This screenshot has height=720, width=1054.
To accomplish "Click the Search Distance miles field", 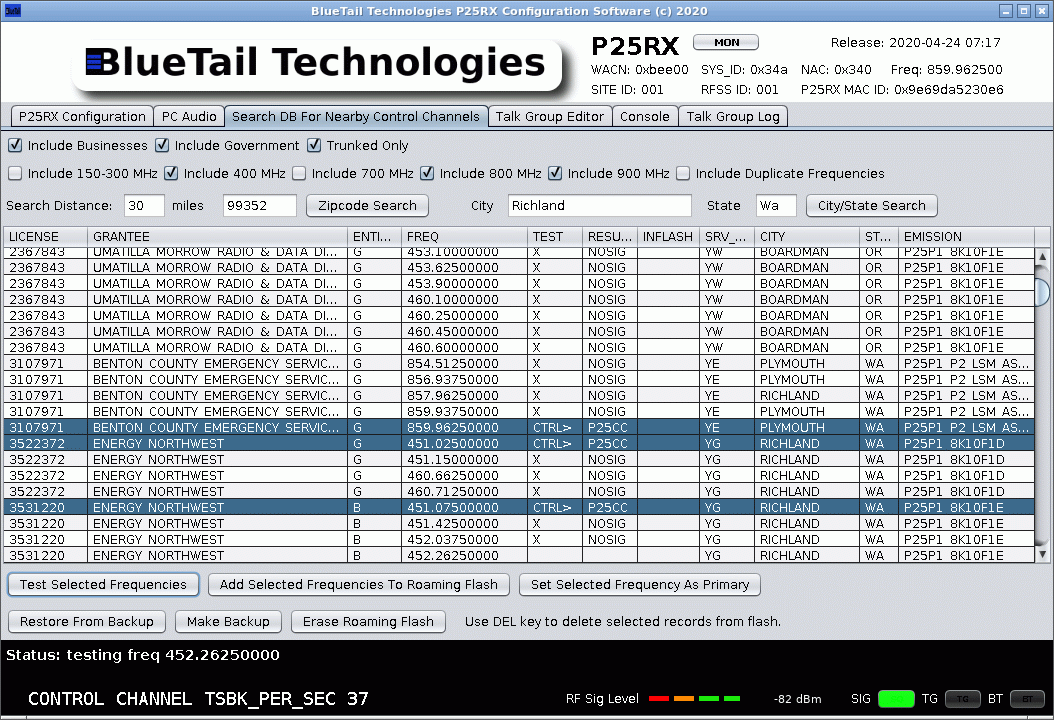I will [x=144, y=206].
